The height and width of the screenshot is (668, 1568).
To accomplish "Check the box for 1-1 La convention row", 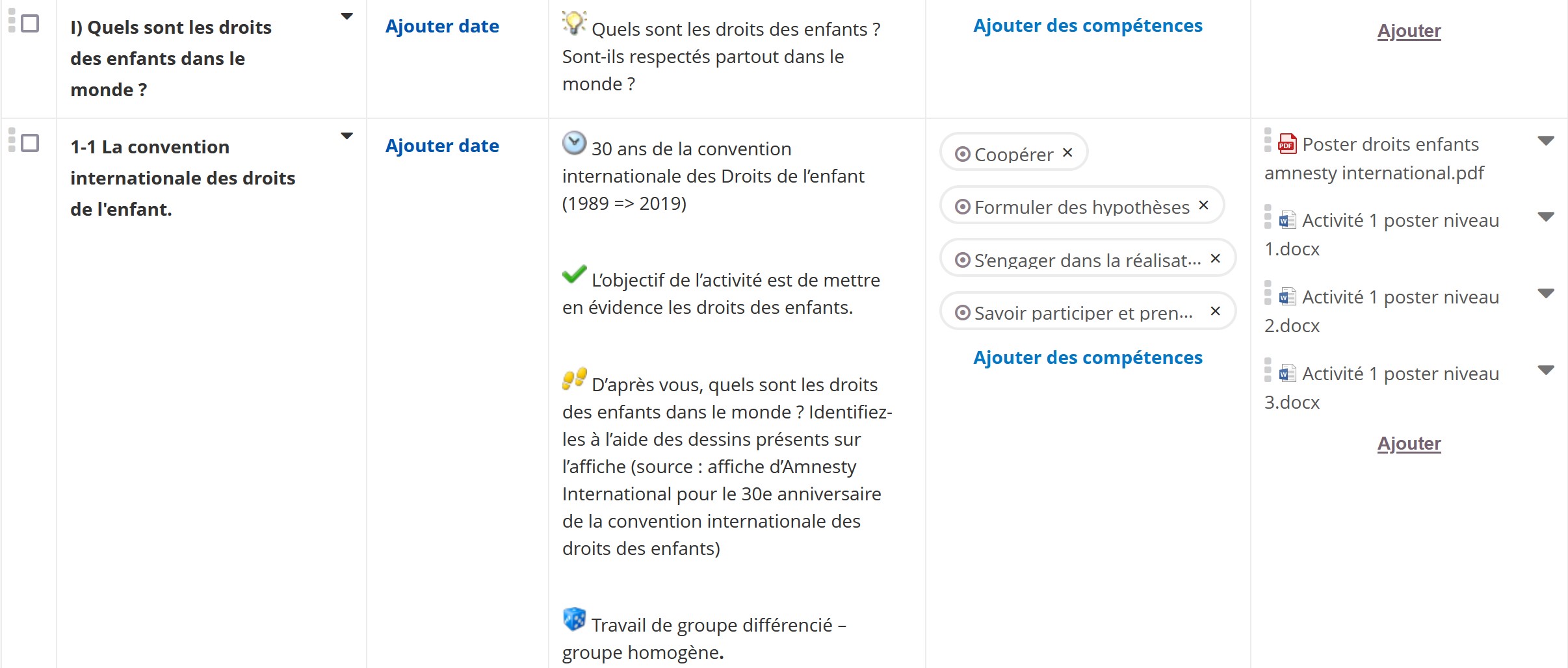I will 30,143.
